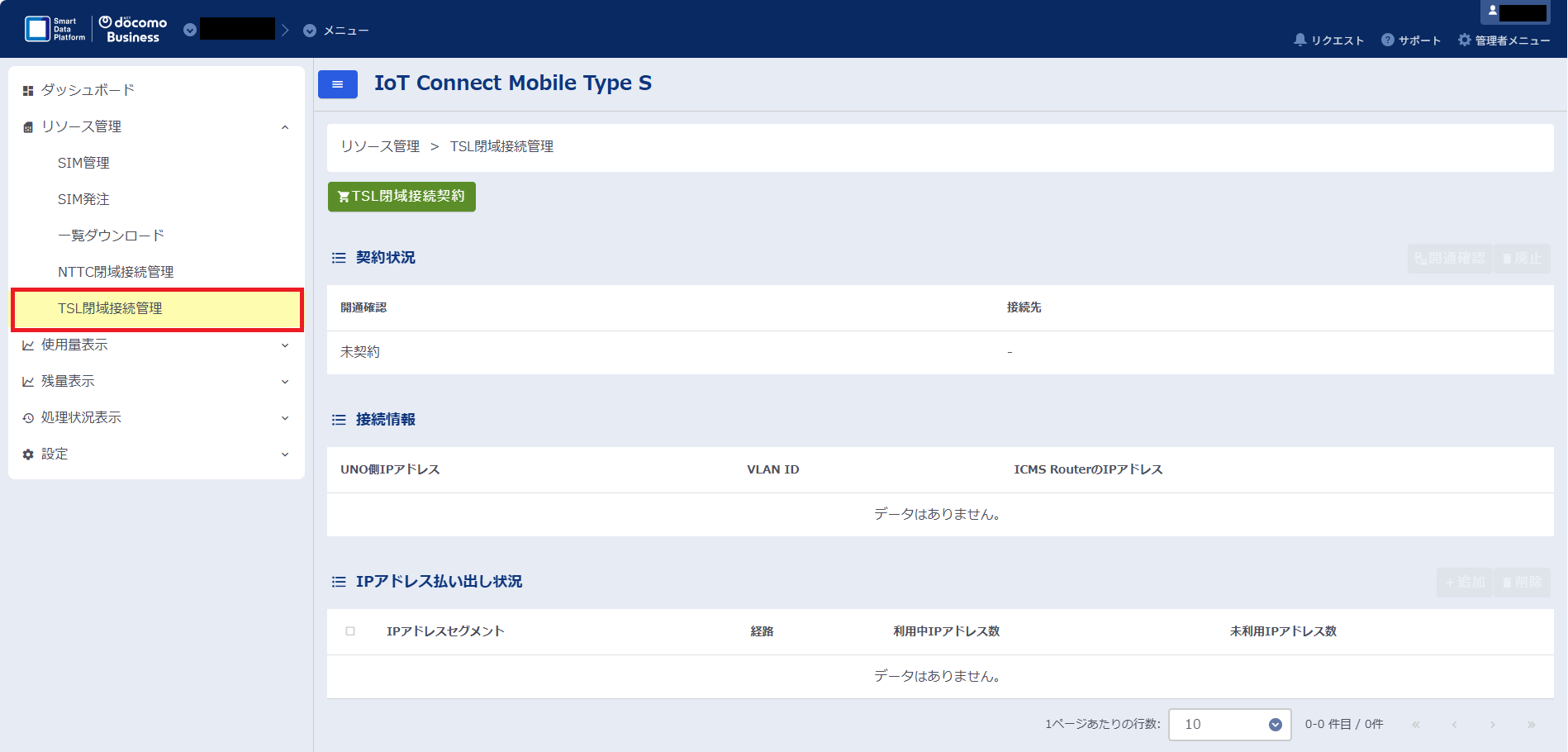The width and height of the screenshot is (1568, 752).
Task: Click IPアドレス払い出し状況 section list icon
Action: (339, 582)
